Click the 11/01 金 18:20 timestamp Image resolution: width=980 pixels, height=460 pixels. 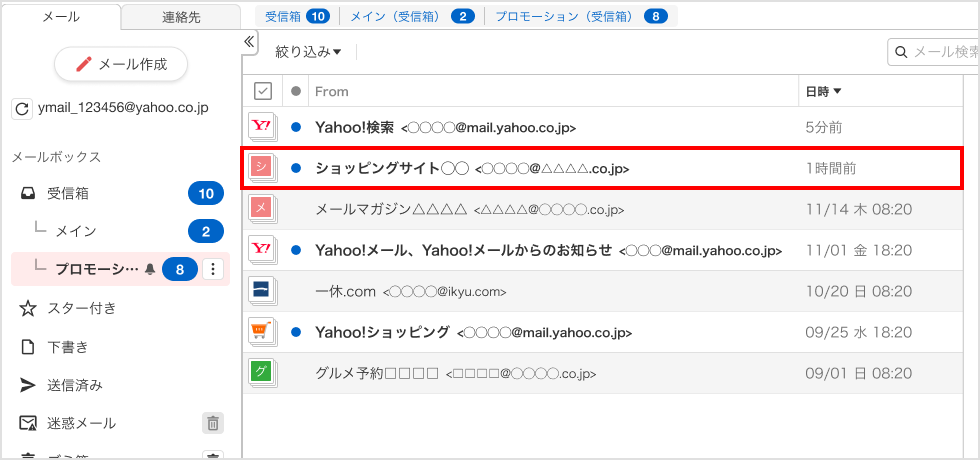click(859, 250)
